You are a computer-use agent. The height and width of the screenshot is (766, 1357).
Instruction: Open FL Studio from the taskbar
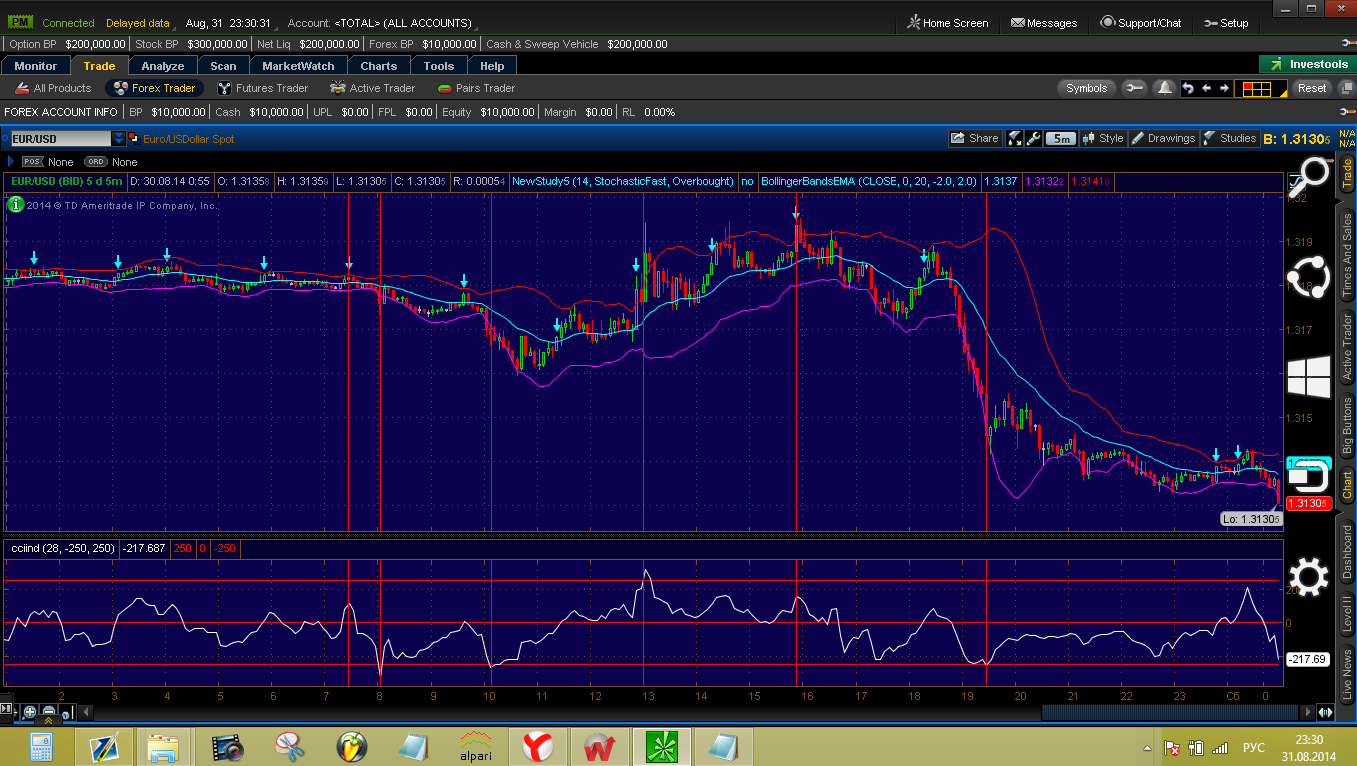(351, 746)
